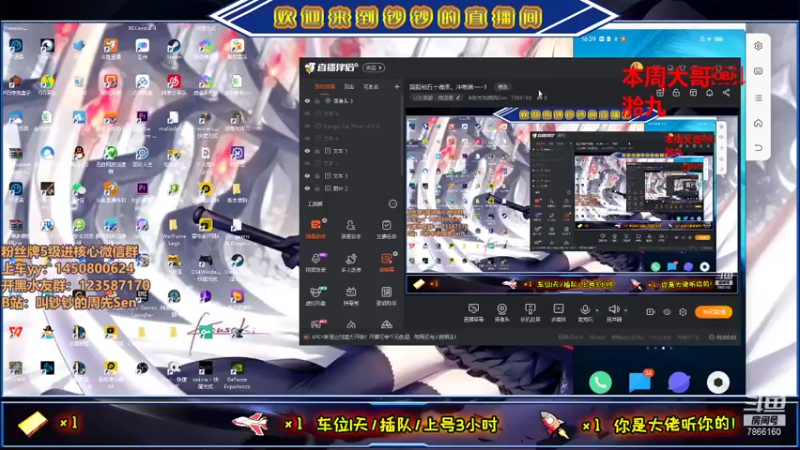Viewport: 800px width, 450px height.
Task: Expand speaker options arrow in bottom toolbar
Action: 626,310
